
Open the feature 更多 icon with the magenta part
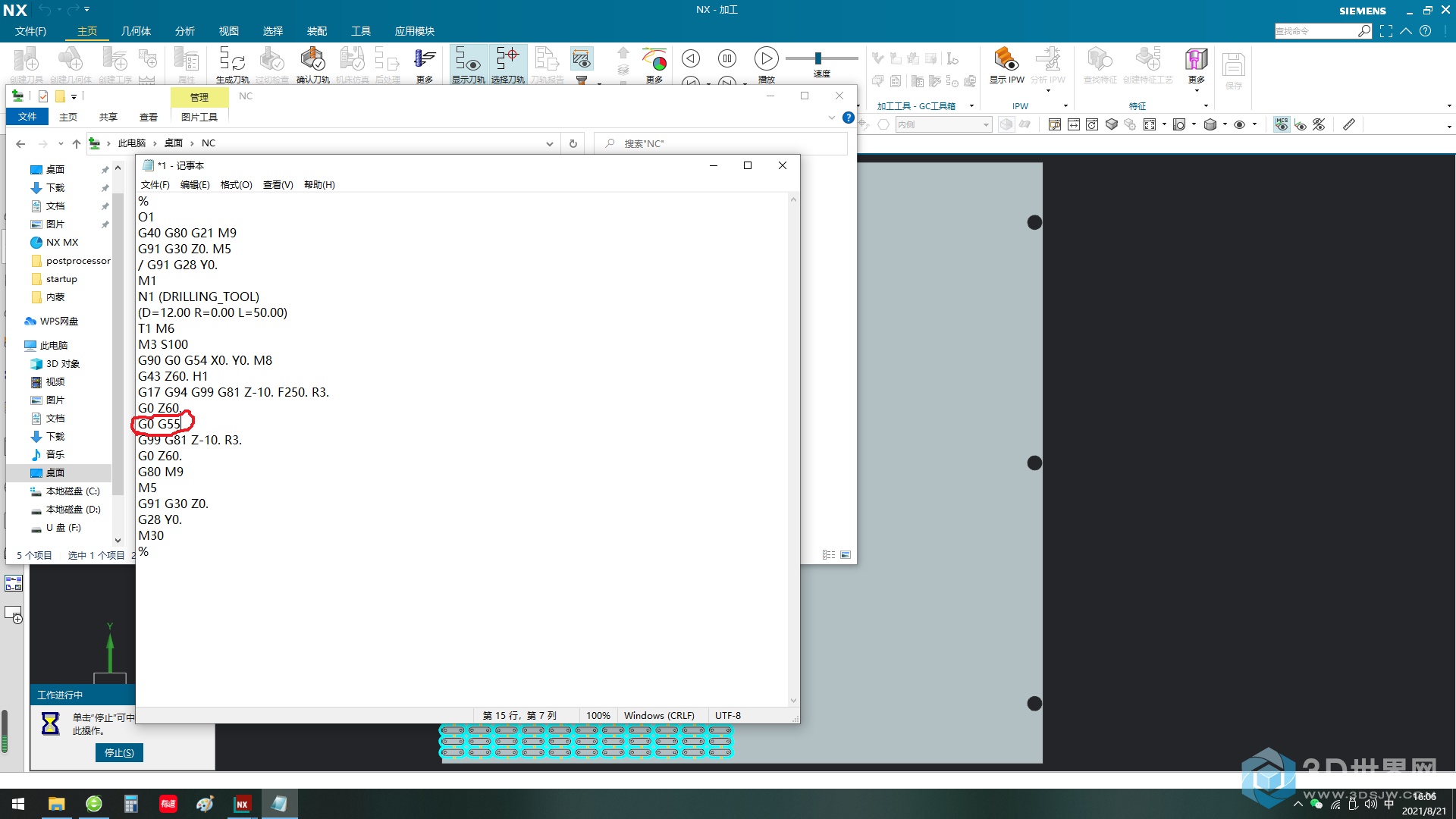click(1196, 59)
